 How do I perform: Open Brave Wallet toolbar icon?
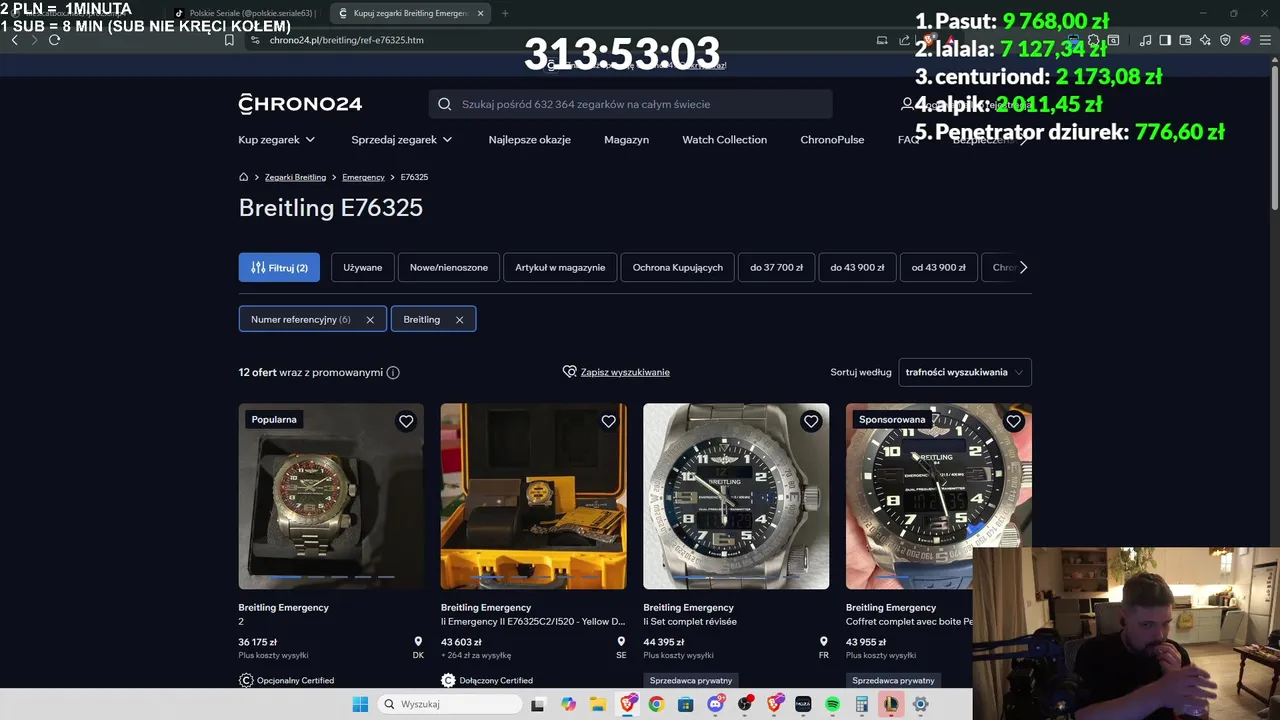[1185, 40]
